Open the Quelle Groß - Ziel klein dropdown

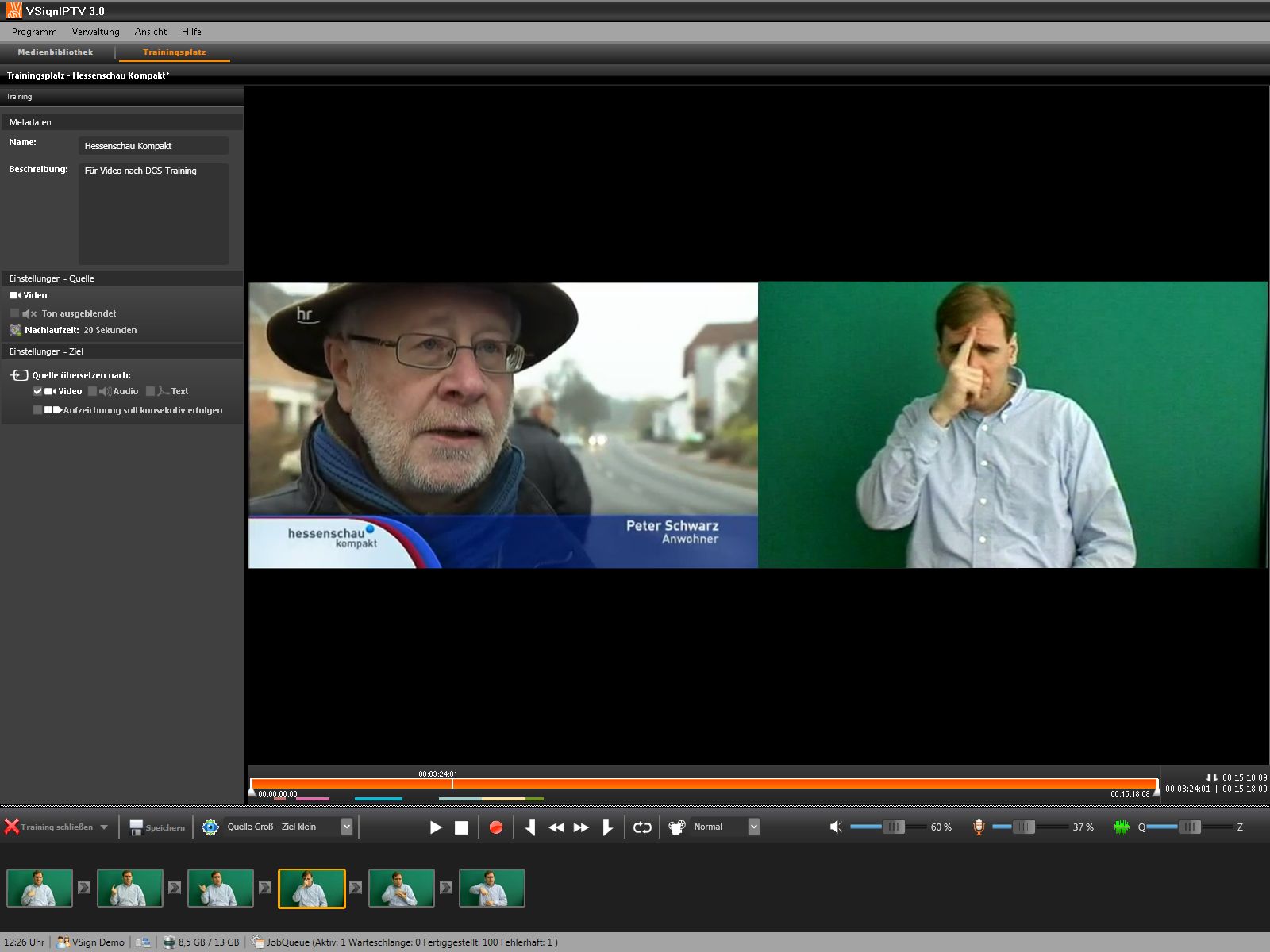pos(346,827)
